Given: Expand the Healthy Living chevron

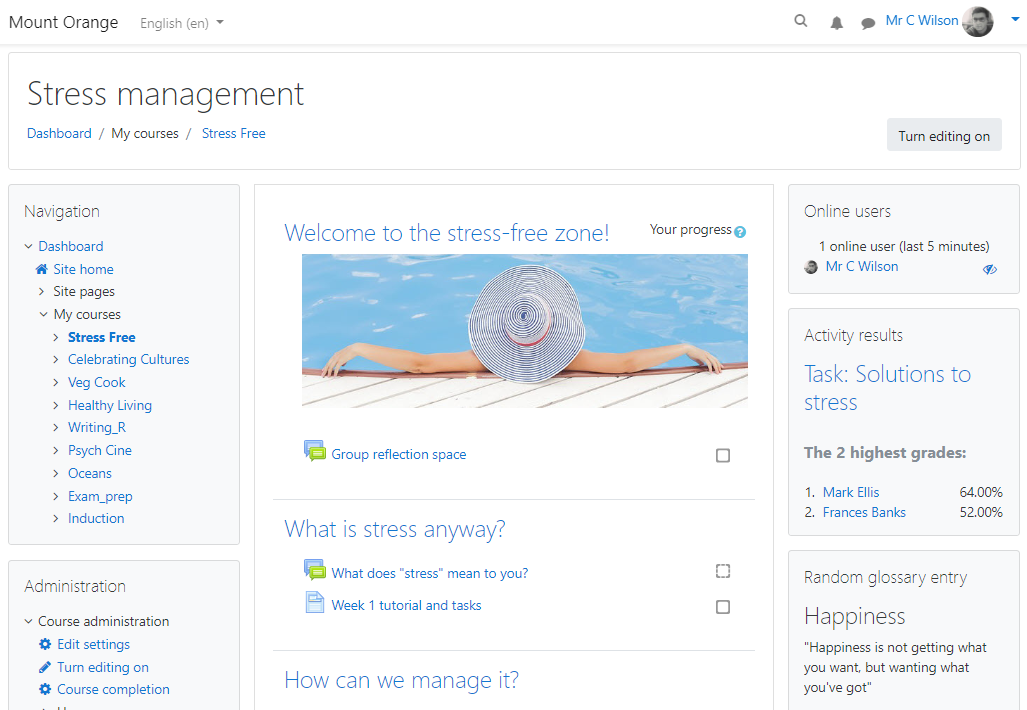Looking at the screenshot, I should 56,405.
